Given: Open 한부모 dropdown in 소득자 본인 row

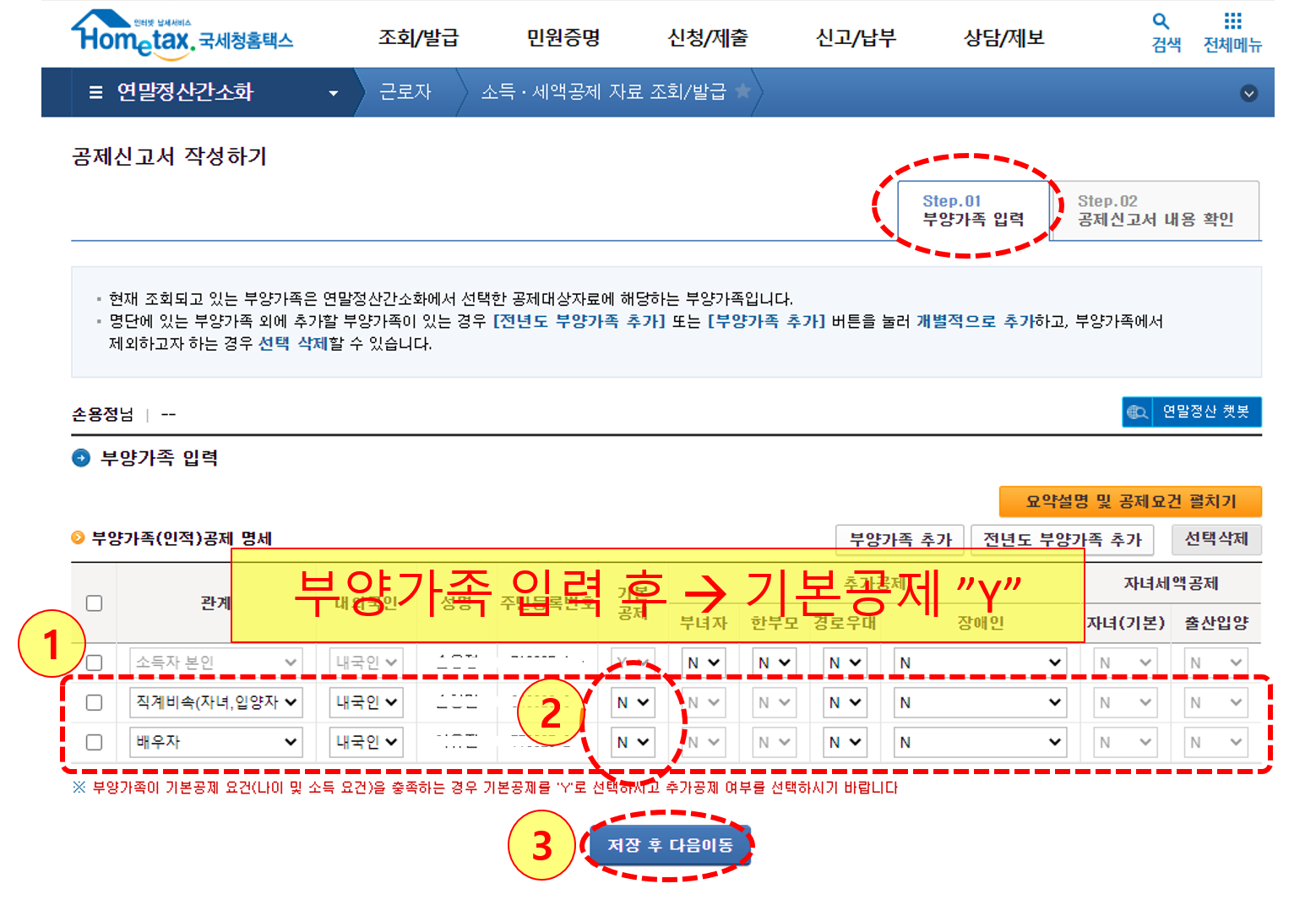Looking at the screenshot, I should (774, 663).
